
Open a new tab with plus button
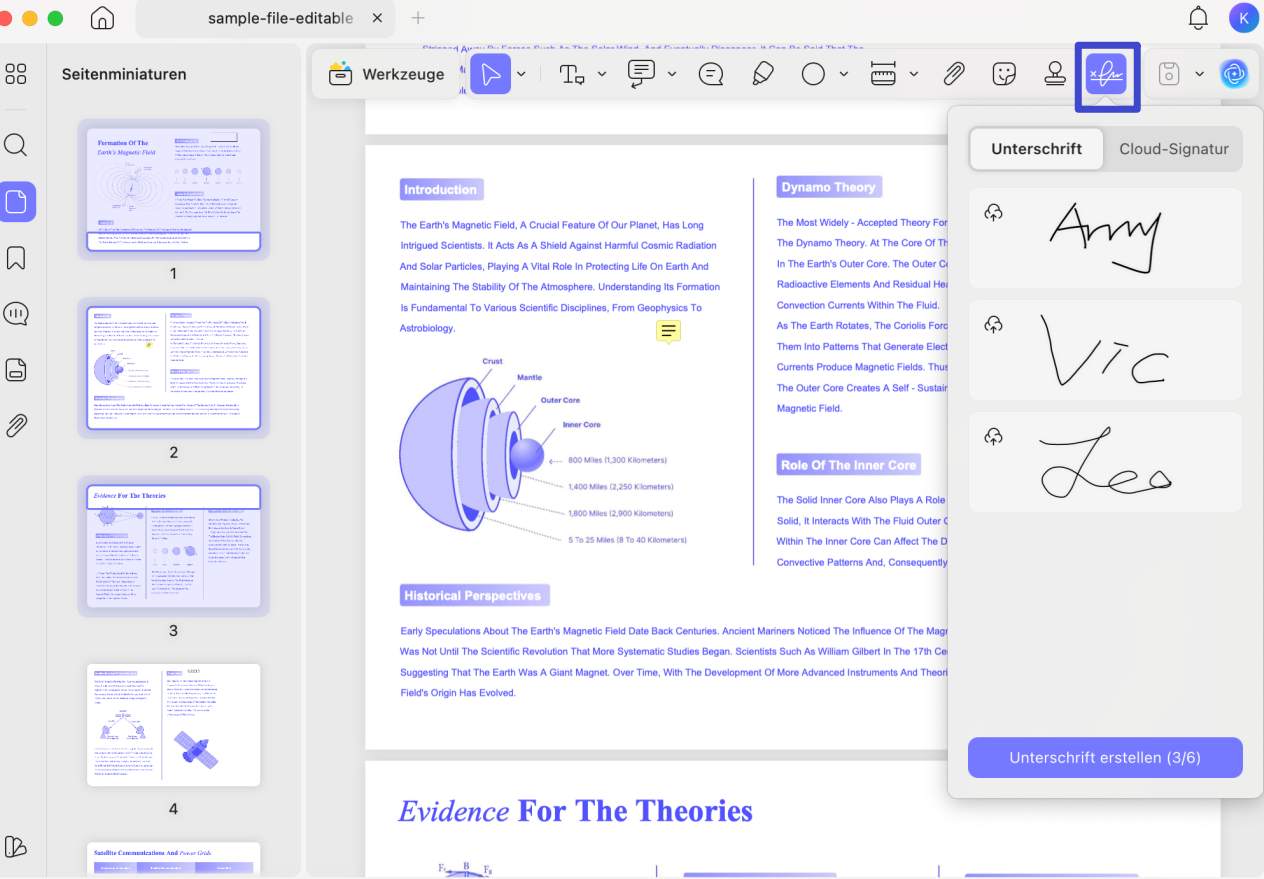click(x=418, y=18)
